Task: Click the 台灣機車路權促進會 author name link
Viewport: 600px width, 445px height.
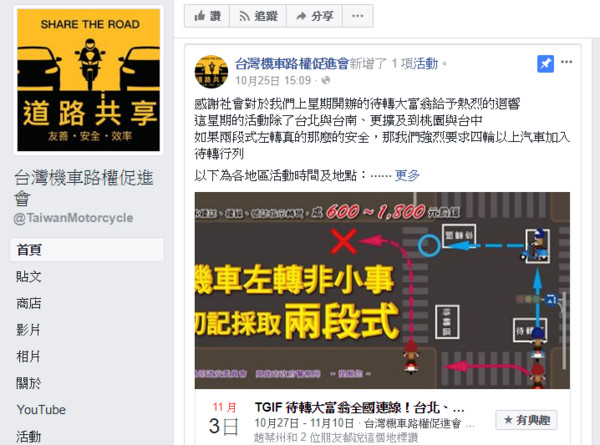Action: [292, 64]
